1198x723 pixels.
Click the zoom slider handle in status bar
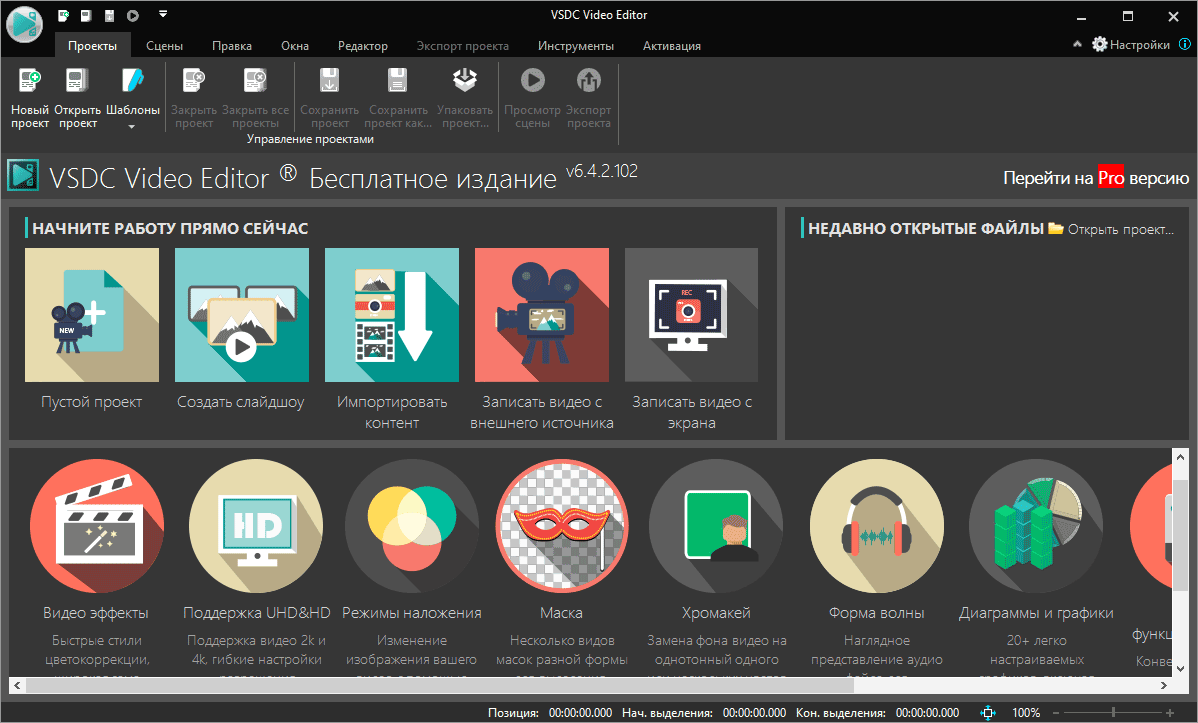(x=1114, y=712)
